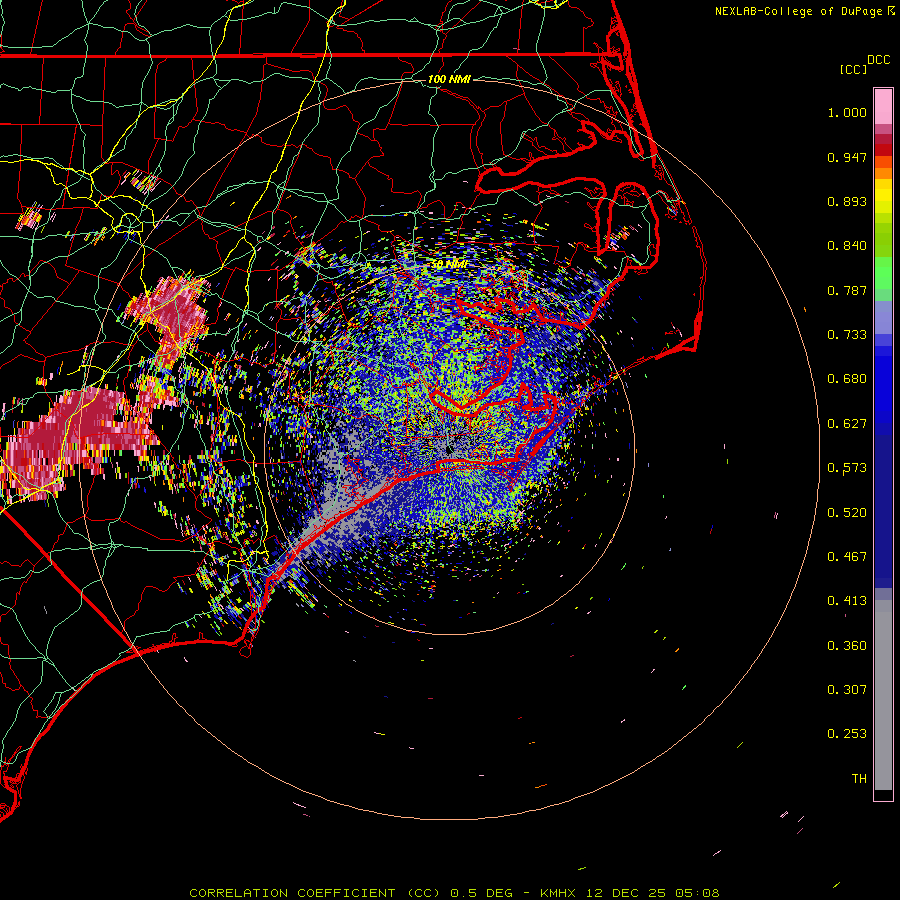The height and width of the screenshot is (900, 900).
Task: Click the radar site center point
Action: click(x=449, y=449)
